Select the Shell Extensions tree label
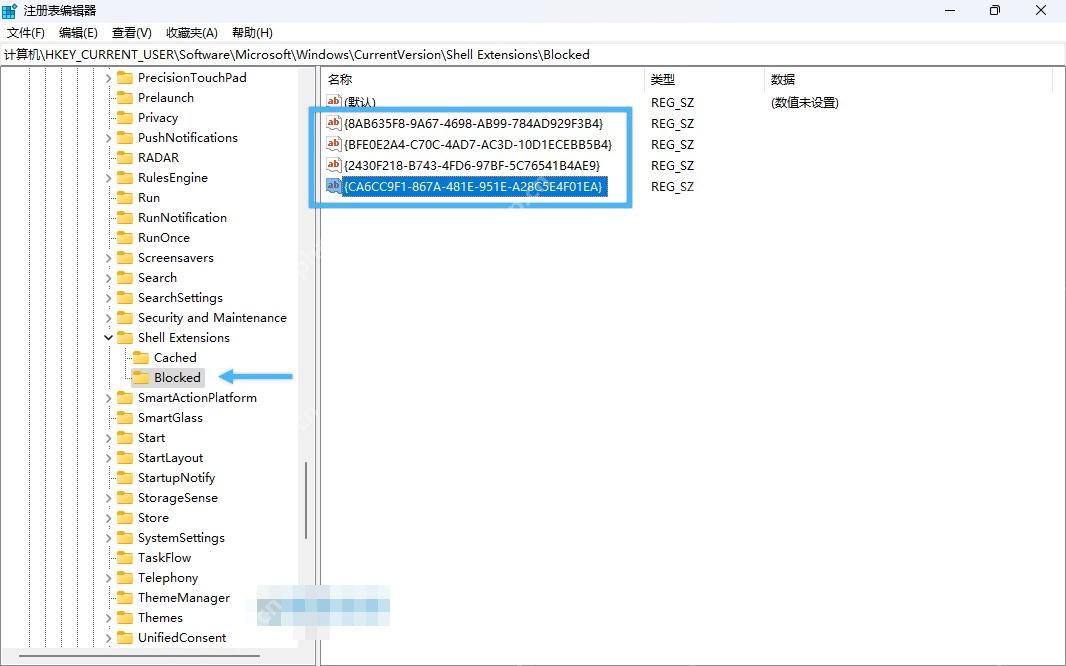This screenshot has height=666, width=1066. coord(184,338)
